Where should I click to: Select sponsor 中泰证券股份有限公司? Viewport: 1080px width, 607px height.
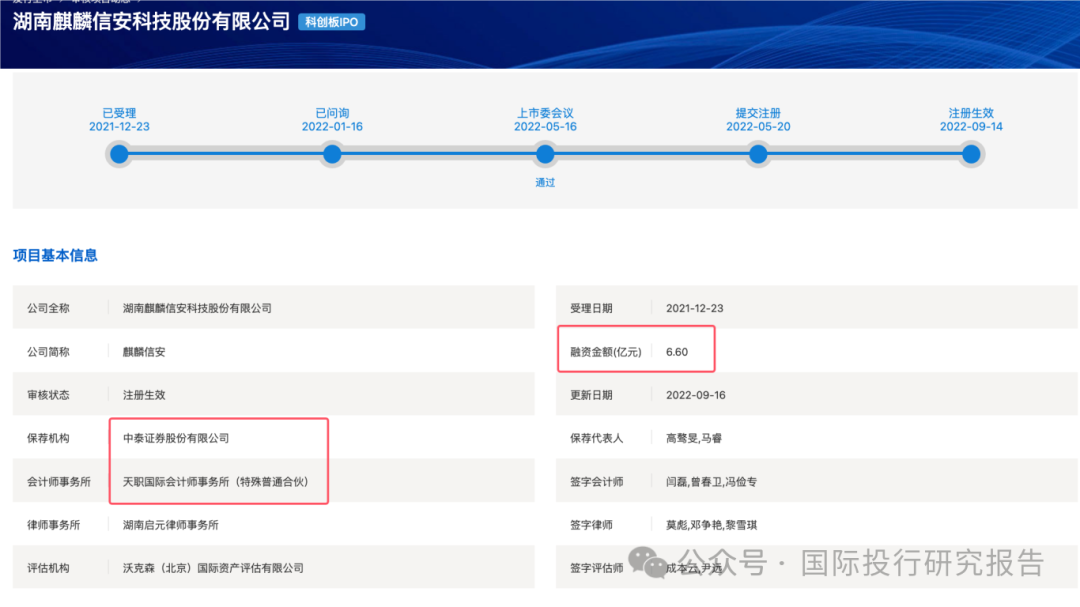[176, 438]
